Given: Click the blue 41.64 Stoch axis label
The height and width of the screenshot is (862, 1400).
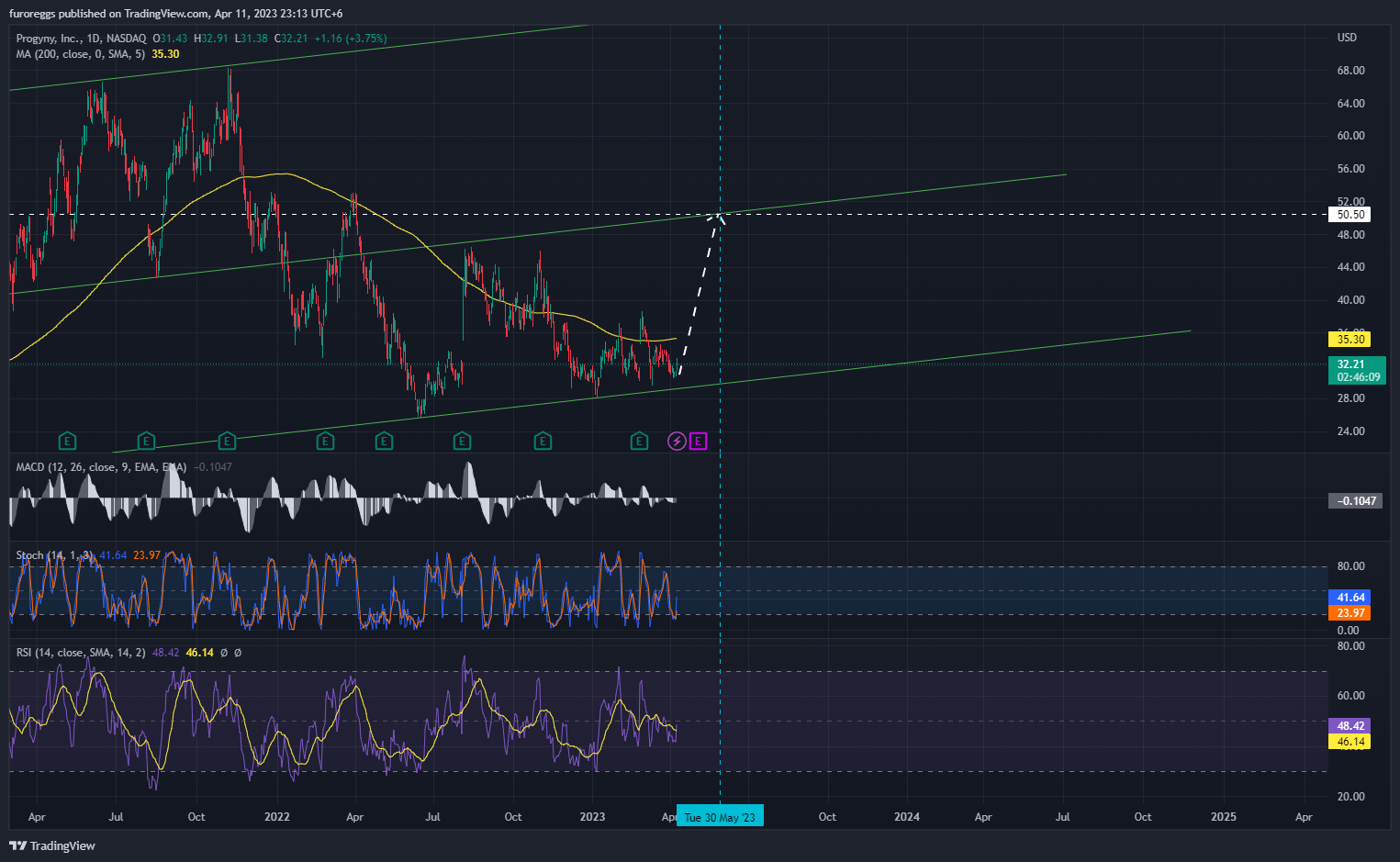Looking at the screenshot, I should [1350, 598].
